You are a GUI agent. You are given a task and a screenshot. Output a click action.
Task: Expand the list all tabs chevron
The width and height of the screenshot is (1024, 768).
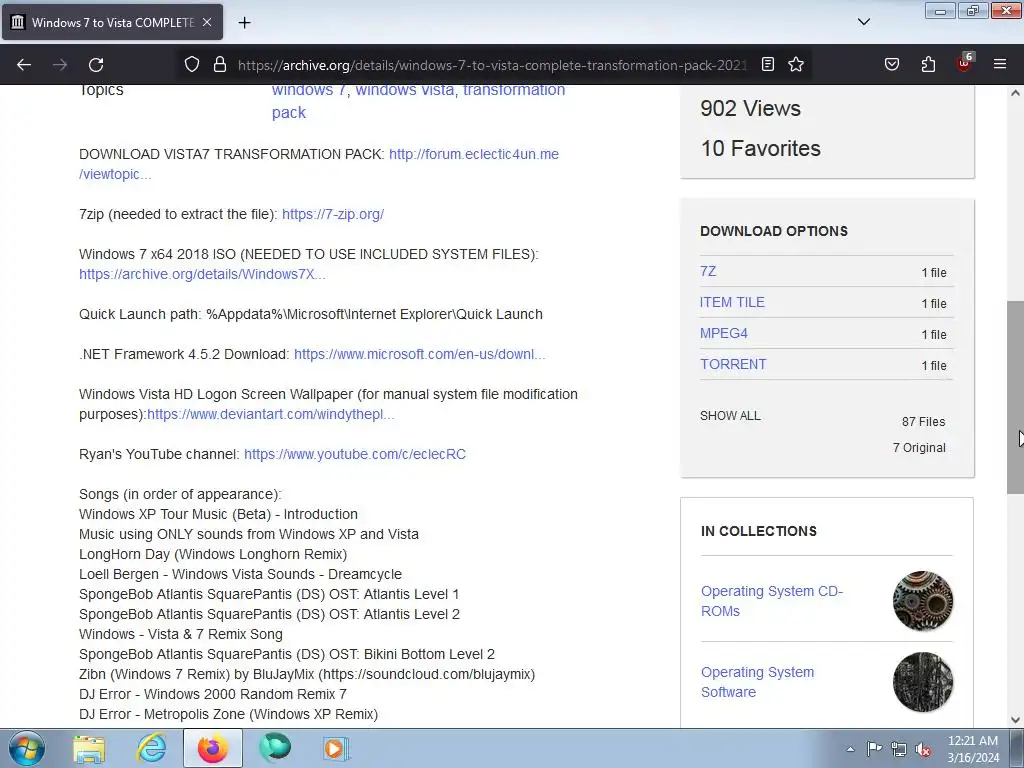[864, 22]
